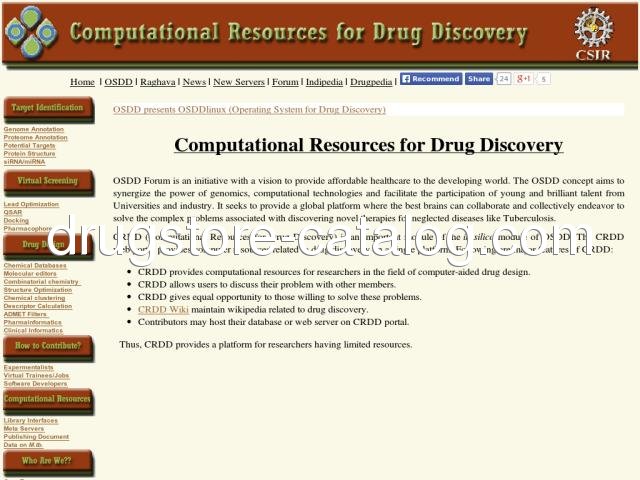The height and width of the screenshot is (480, 640).
Task: Open the Docking link
Action: (x=16, y=220)
